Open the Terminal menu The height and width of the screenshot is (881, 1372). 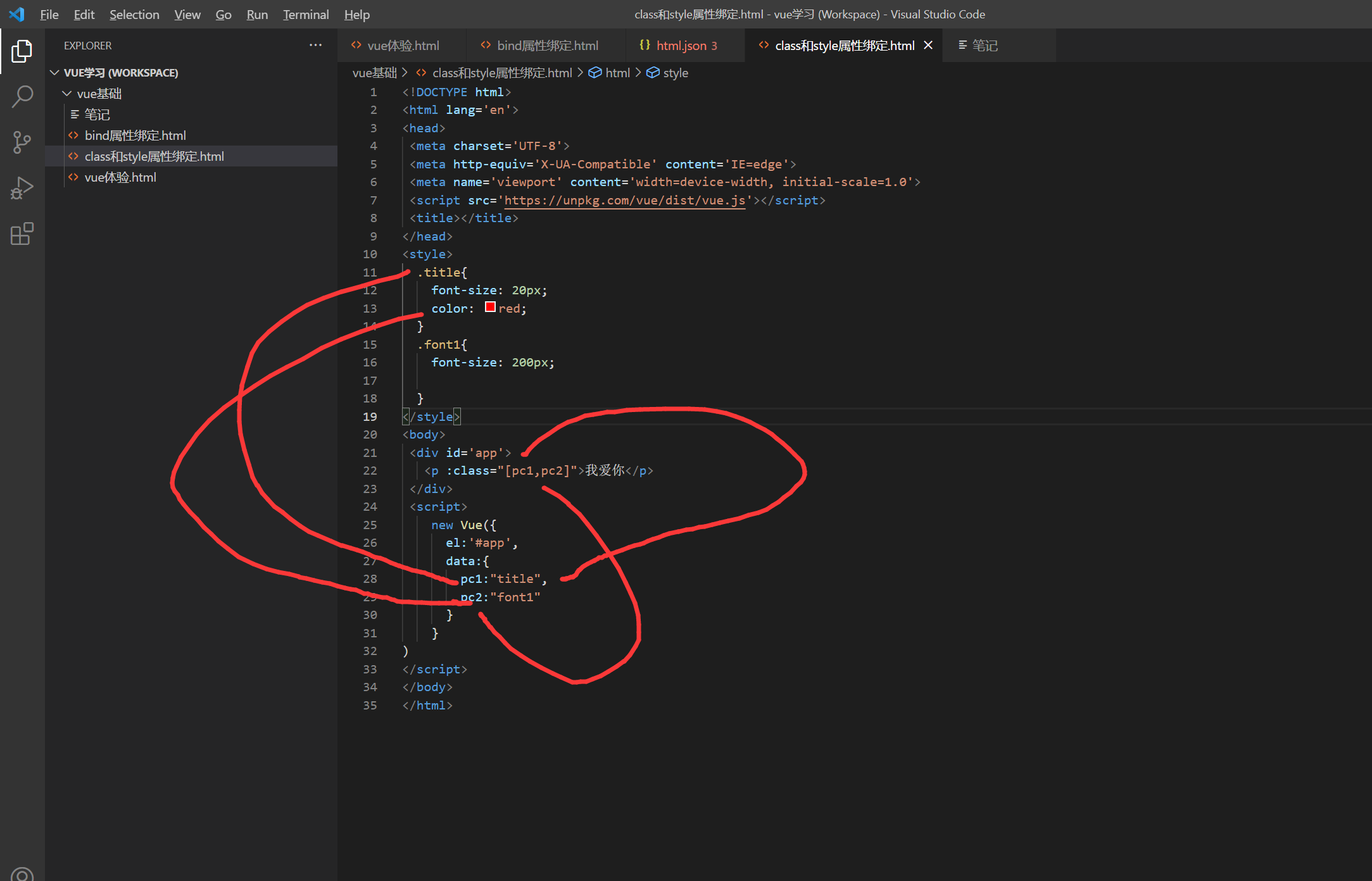pyautogui.click(x=305, y=14)
